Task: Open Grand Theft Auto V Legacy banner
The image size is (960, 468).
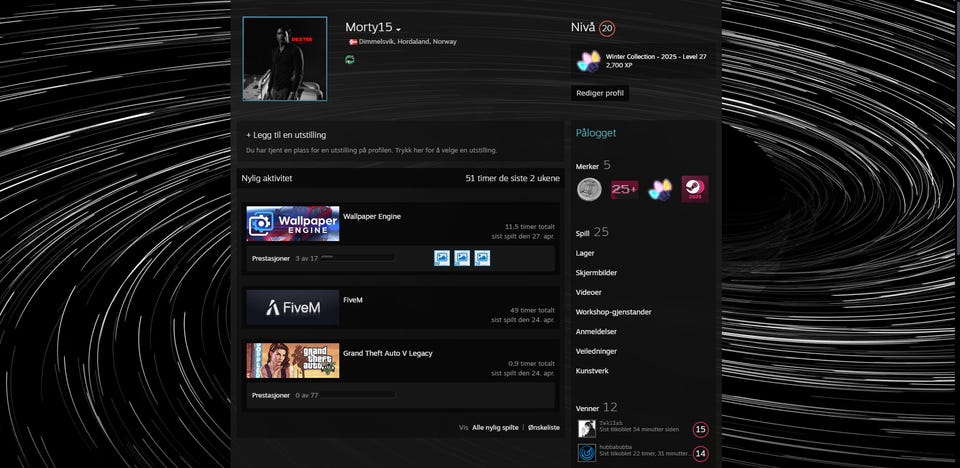Action: [293, 360]
